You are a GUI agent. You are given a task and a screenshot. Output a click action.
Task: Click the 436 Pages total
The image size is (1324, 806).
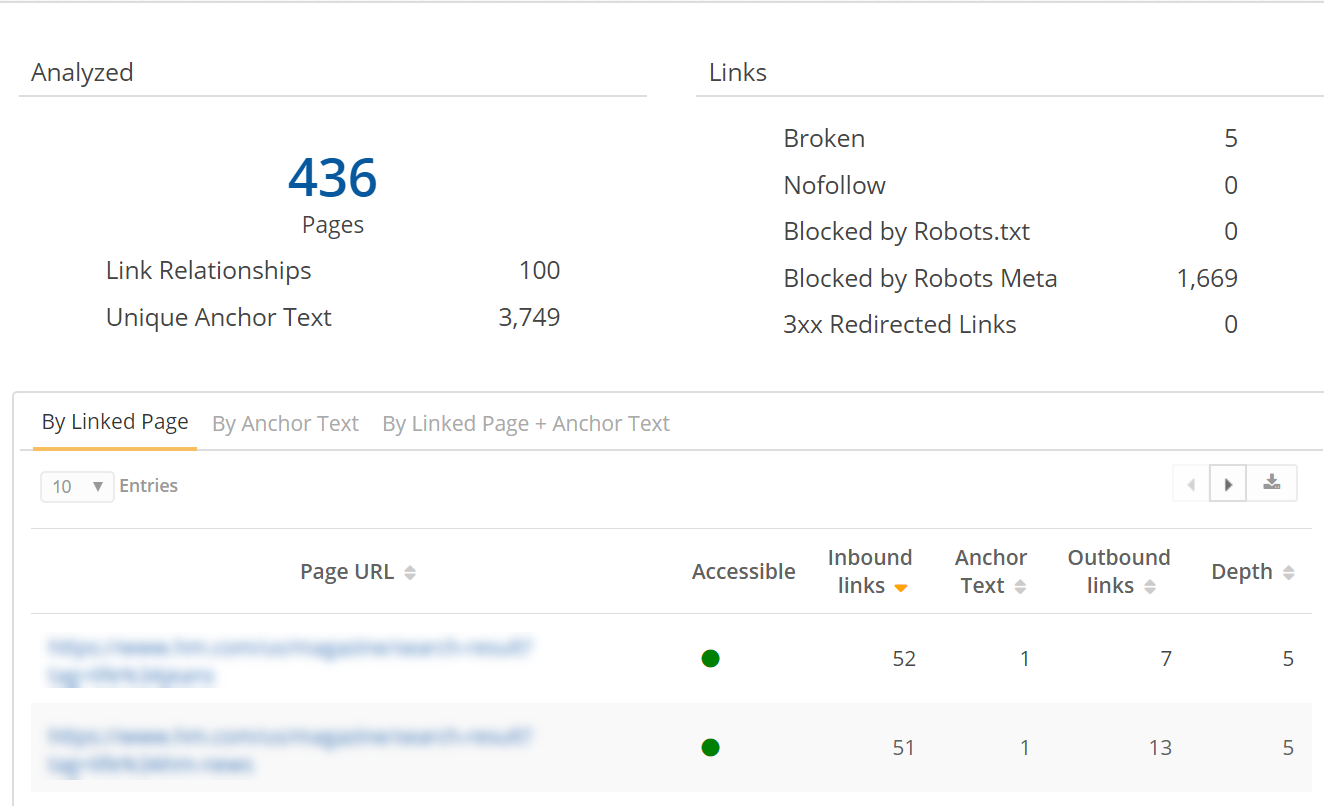tap(332, 178)
